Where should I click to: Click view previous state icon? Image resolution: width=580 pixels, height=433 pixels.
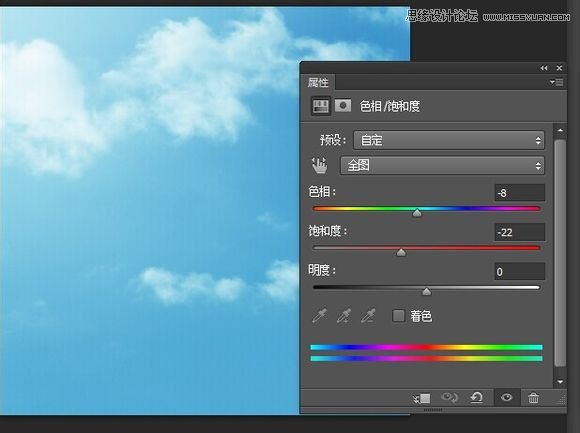click(x=449, y=398)
